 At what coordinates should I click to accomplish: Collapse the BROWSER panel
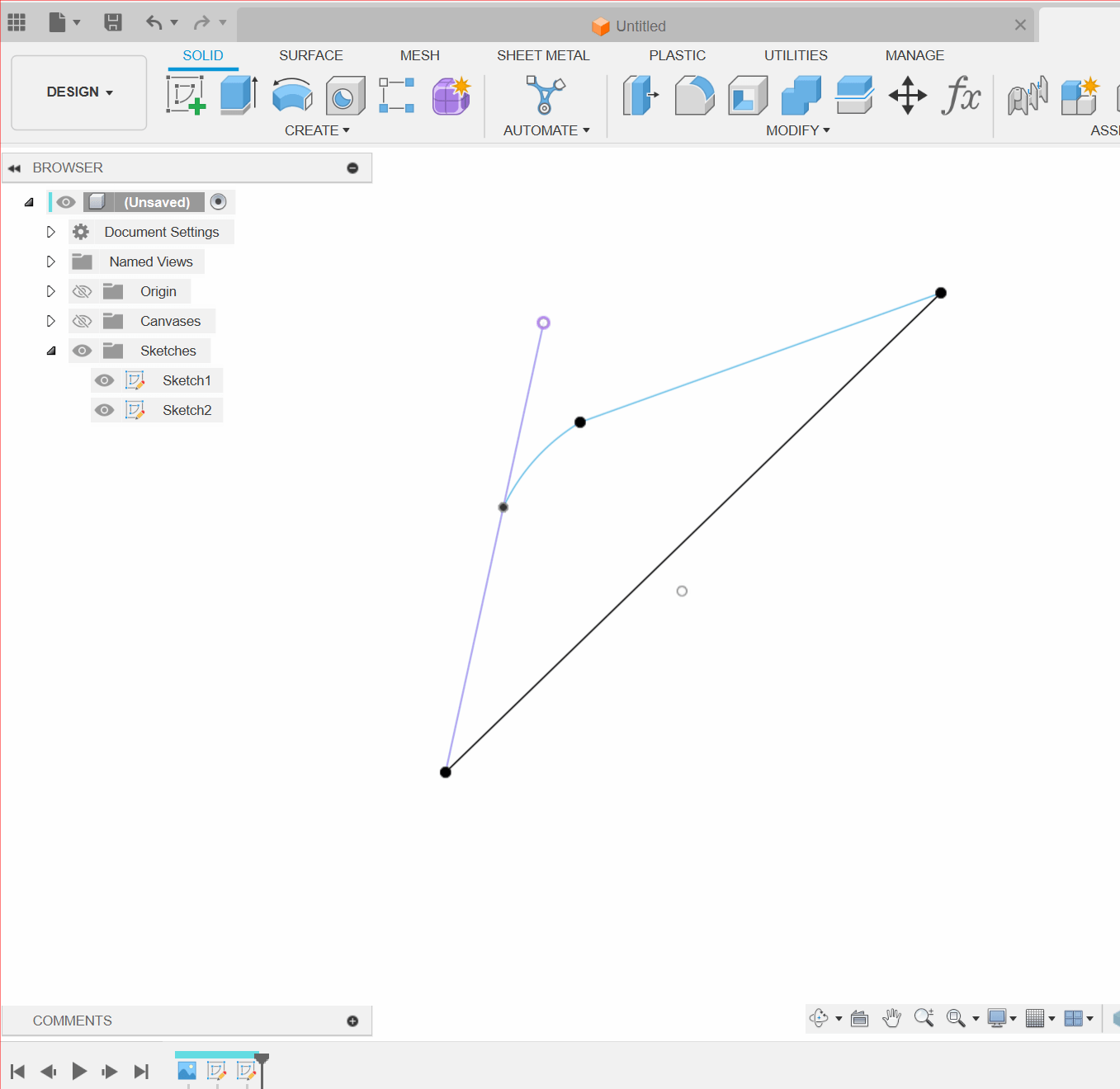click(x=14, y=167)
